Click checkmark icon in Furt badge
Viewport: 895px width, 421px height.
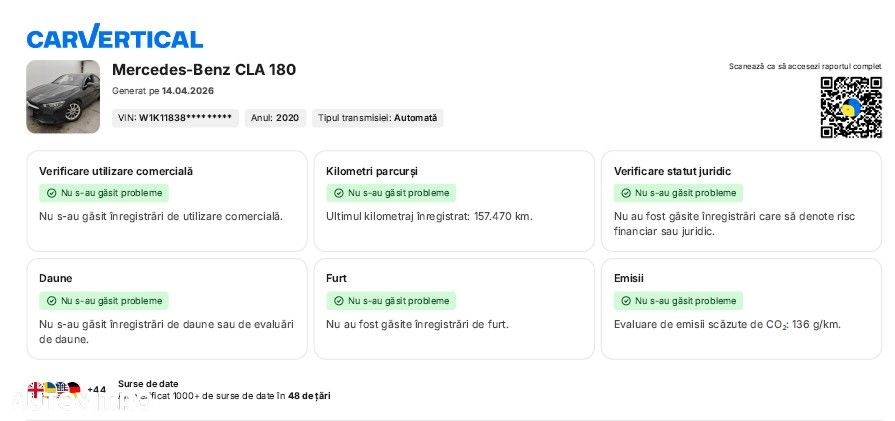[339, 301]
